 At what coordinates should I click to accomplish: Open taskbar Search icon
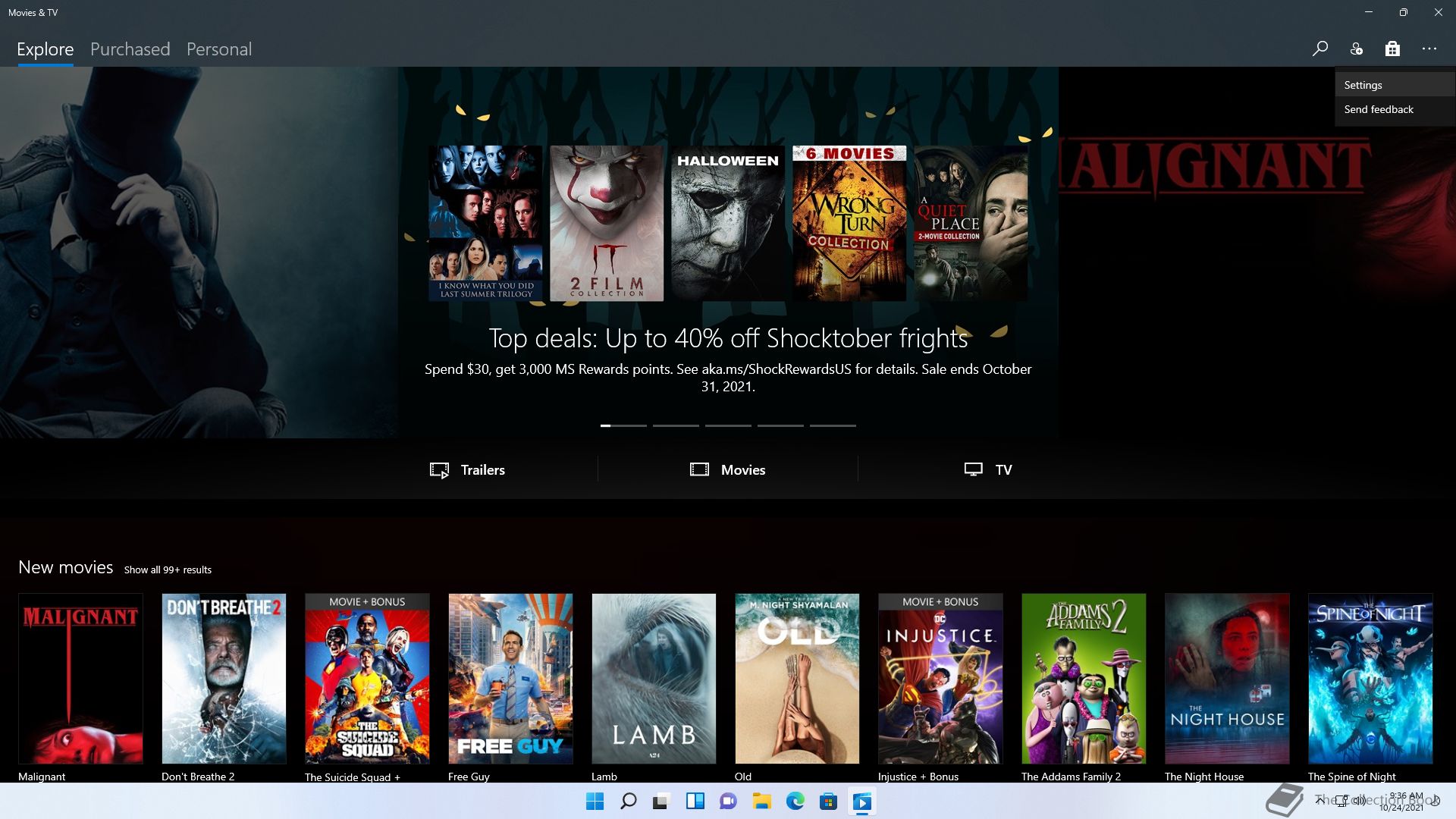coord(629,801)
